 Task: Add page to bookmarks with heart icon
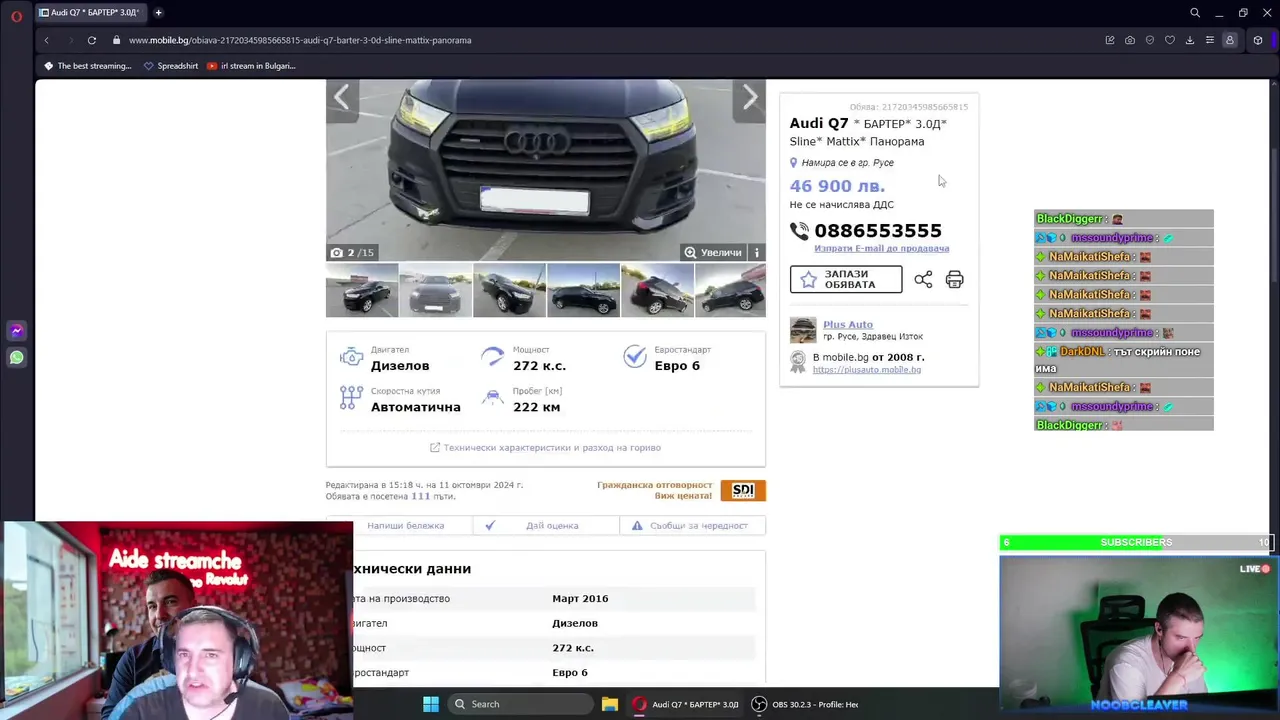1170,40
